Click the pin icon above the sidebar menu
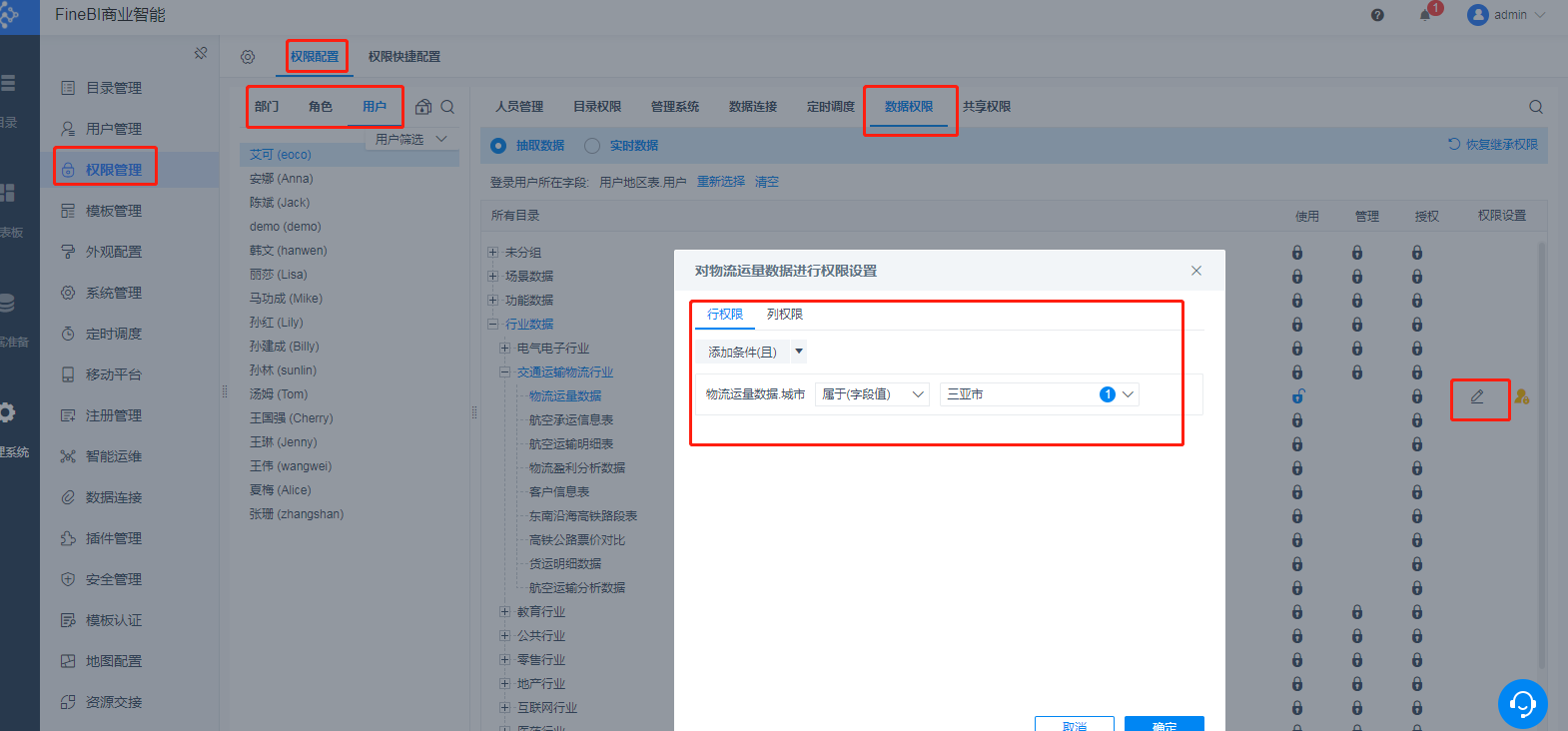 (x=201, y=53)
